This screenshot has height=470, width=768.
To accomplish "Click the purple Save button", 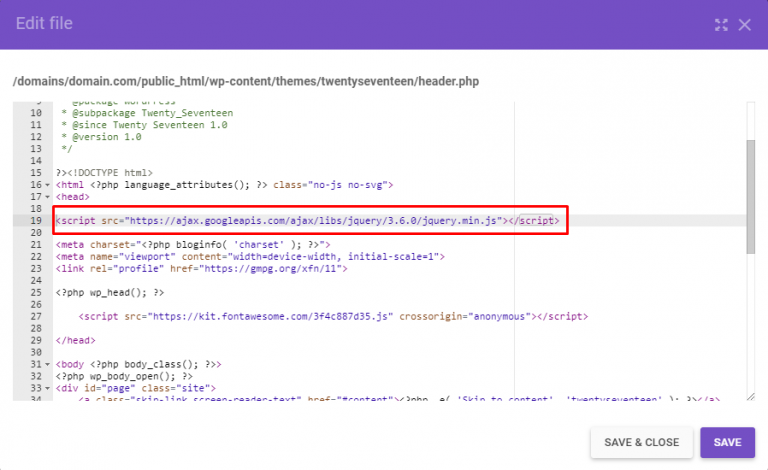I will click(x=727, y=442).
